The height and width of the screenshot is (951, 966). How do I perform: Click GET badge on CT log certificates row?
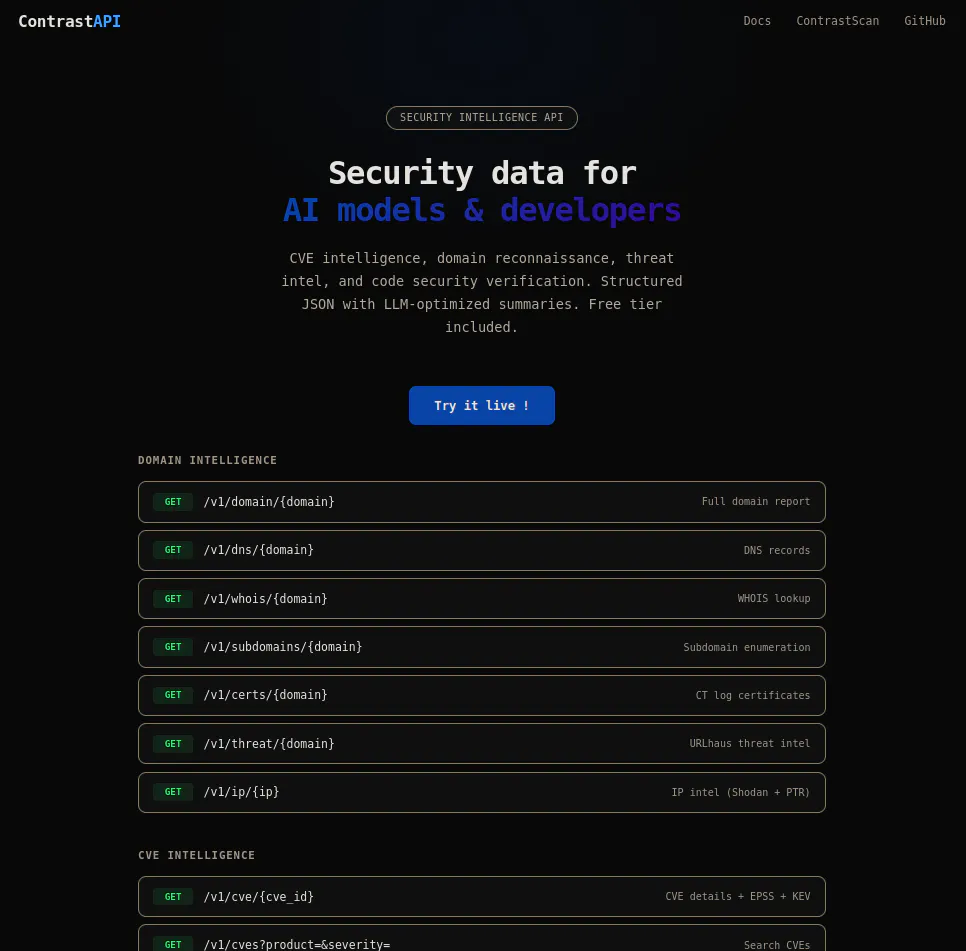pyautogui.click(x=173, y=695)
